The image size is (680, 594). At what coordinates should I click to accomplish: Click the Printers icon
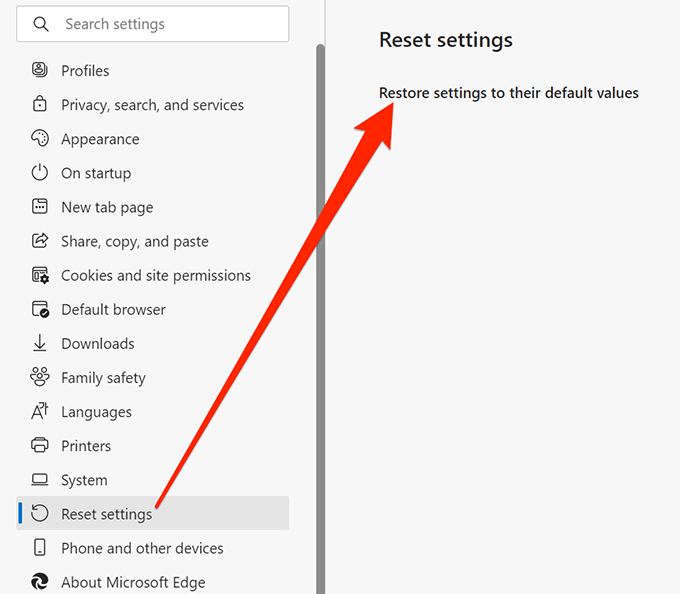tap(40, 446)
